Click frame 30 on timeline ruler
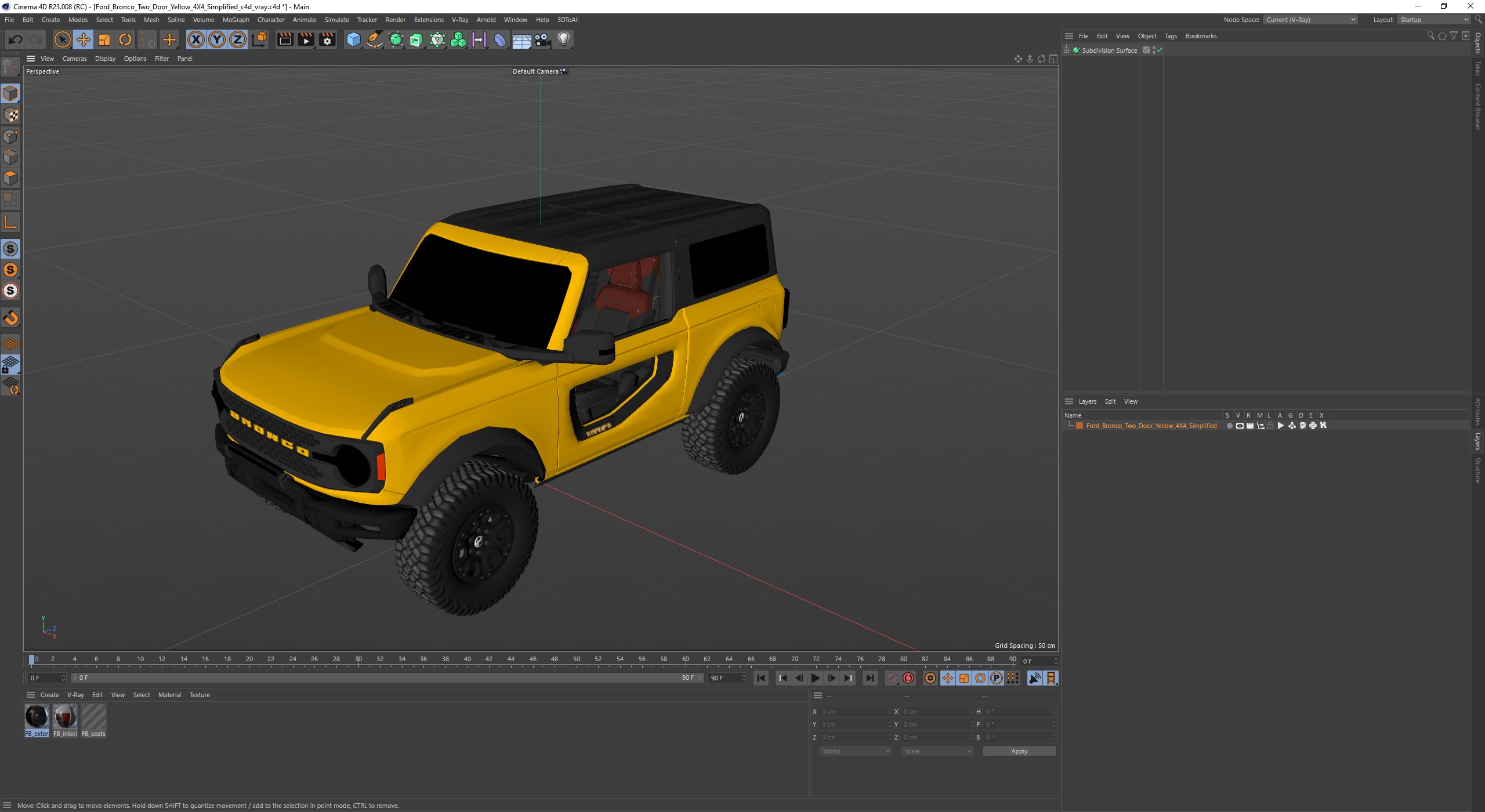This screenshot has height=812, width=1485. [358, 659]
